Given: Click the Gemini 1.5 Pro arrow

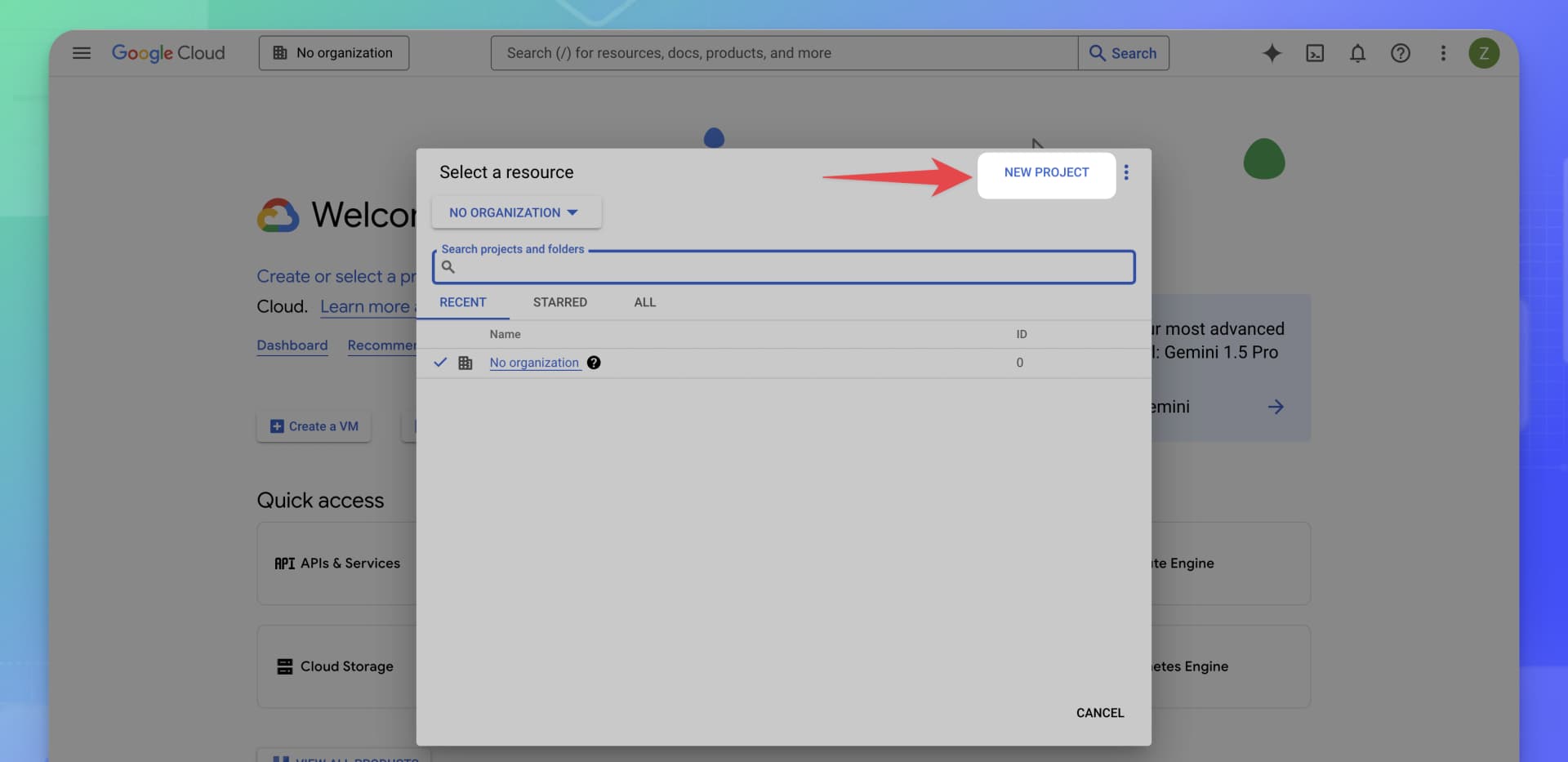Looking at the screenshot, I should pos(1276,407).
